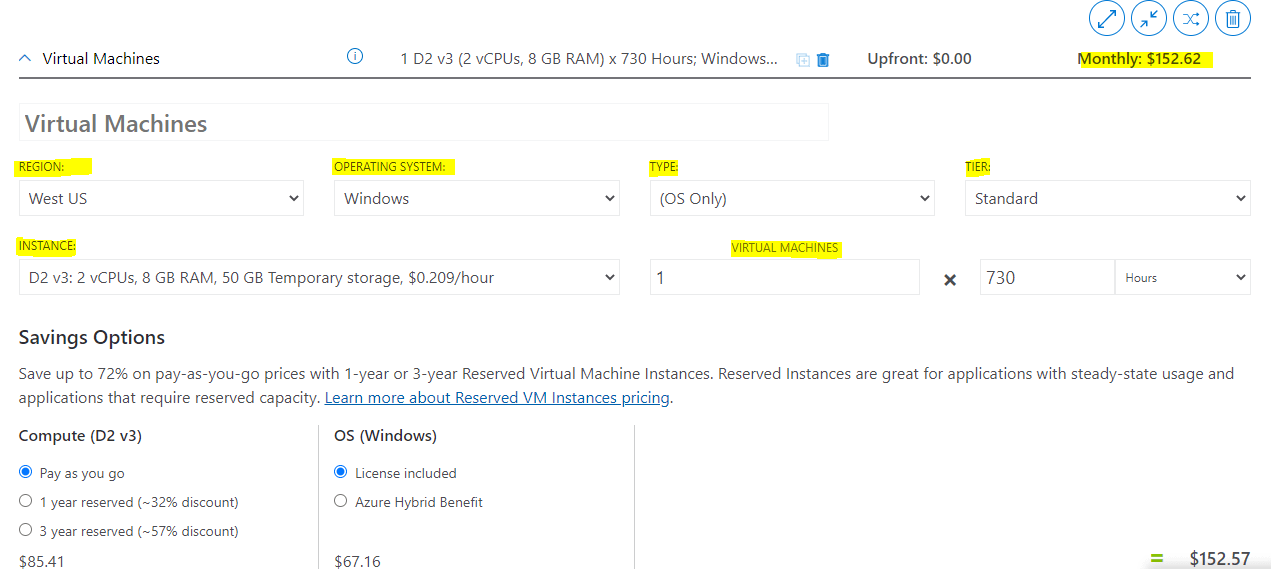Click the Virtual Machines name title field
The width and height of the screenshot is (1271, 569).
click(424, 123)
